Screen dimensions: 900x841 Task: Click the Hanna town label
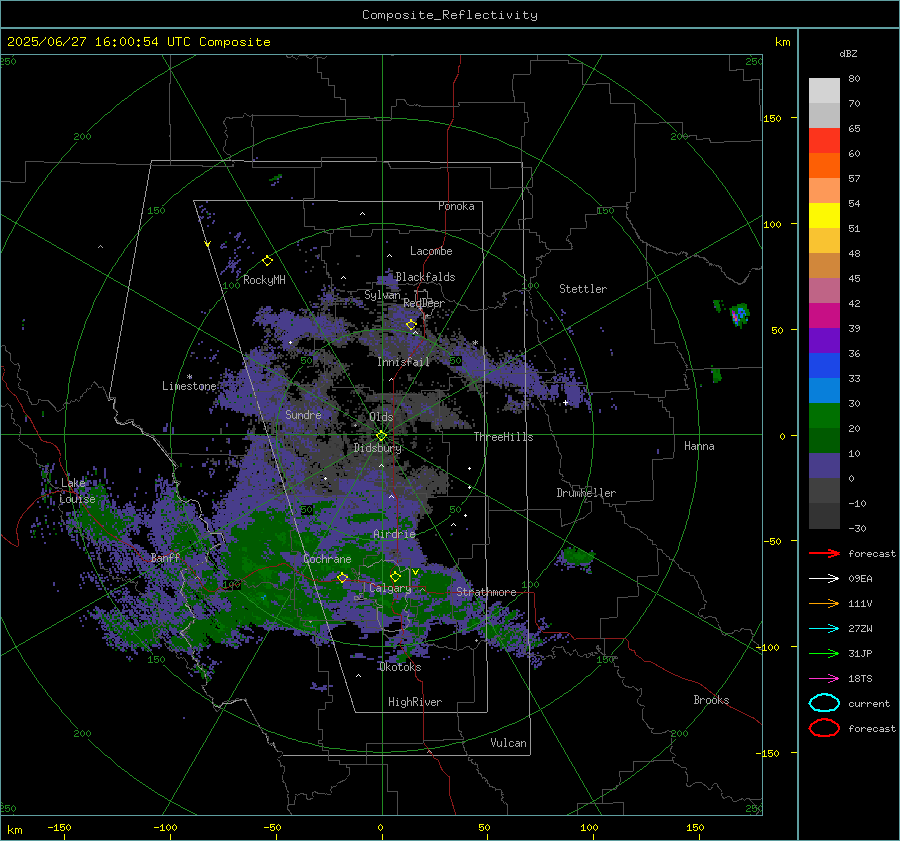click(699, 446)
